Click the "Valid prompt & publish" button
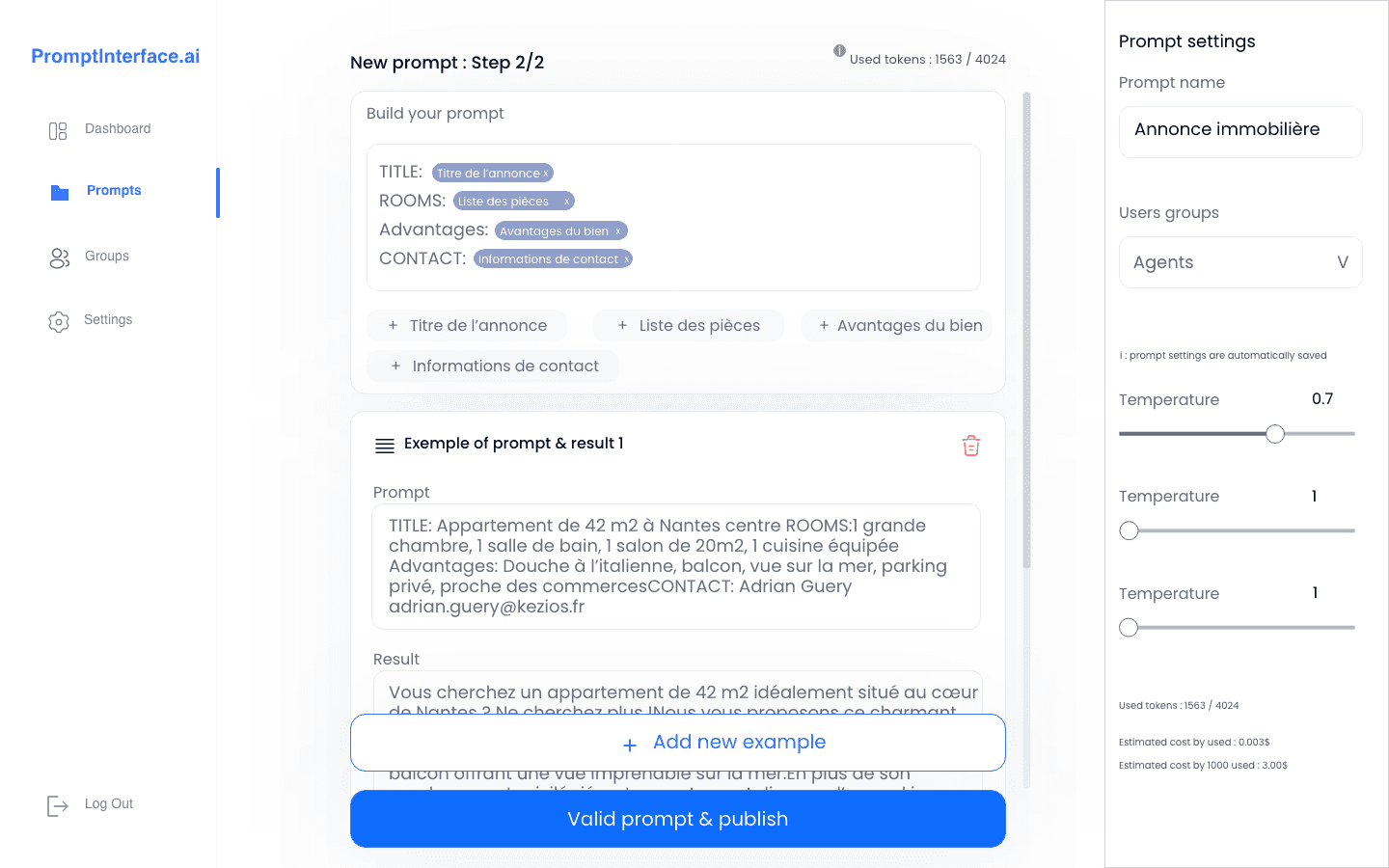The width and height of the screenshot is (1389, 868). 677,819
